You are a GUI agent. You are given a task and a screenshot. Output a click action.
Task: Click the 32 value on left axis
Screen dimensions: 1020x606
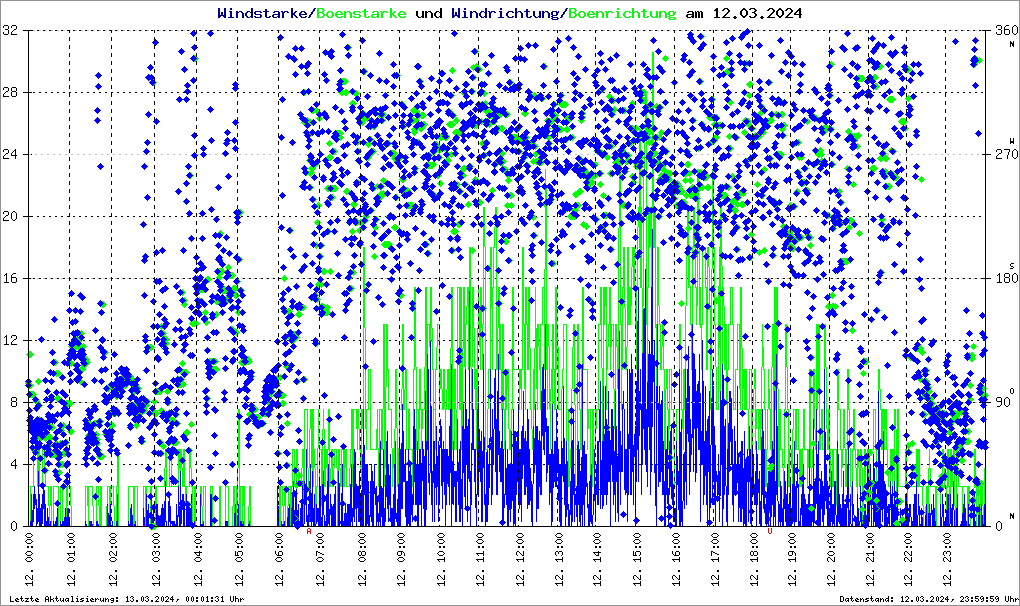tap(10, 30)
